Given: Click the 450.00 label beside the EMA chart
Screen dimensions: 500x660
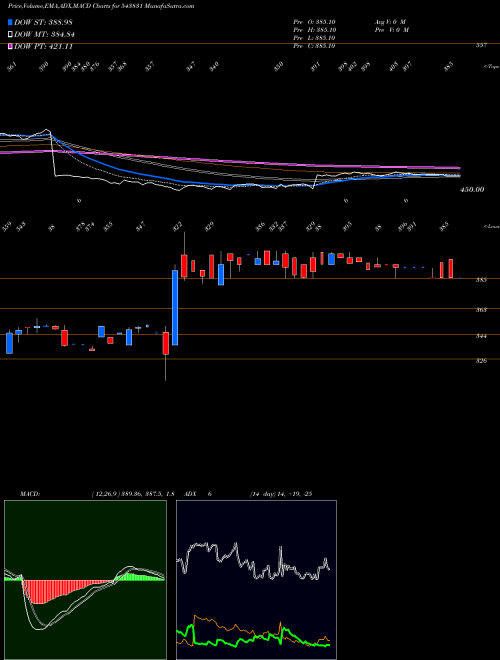Looking at the screenshot, I should point(472,190).
